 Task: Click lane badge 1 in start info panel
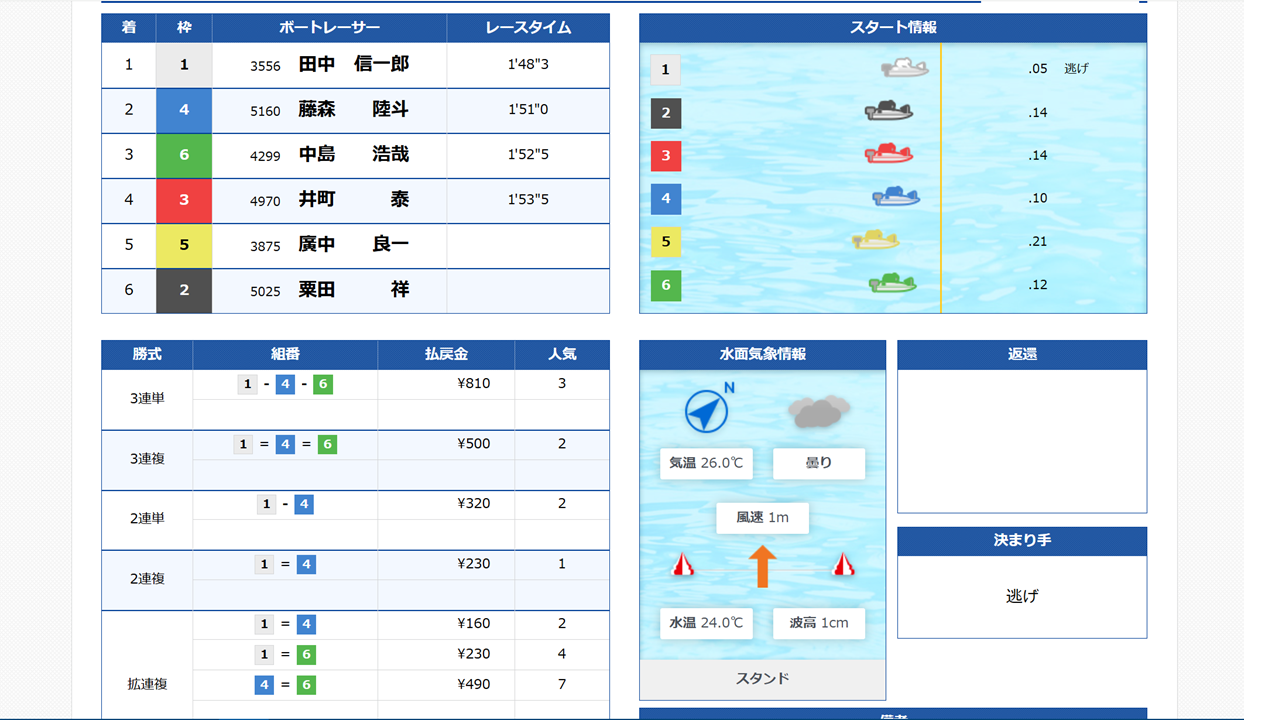[x=665, y=70]
